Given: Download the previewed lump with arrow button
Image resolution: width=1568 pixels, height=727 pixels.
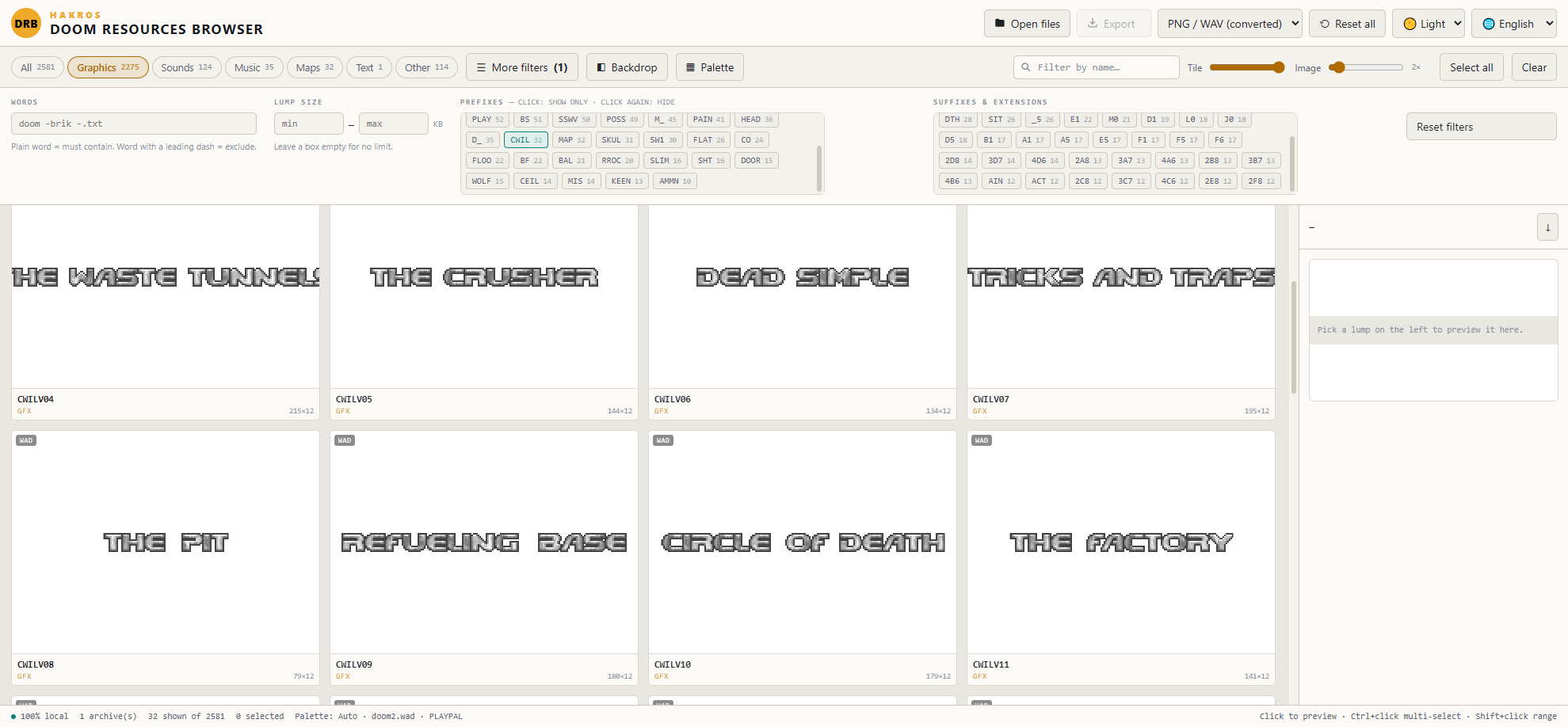Looking at the screenshot, I should click(x=1547, y=227).
